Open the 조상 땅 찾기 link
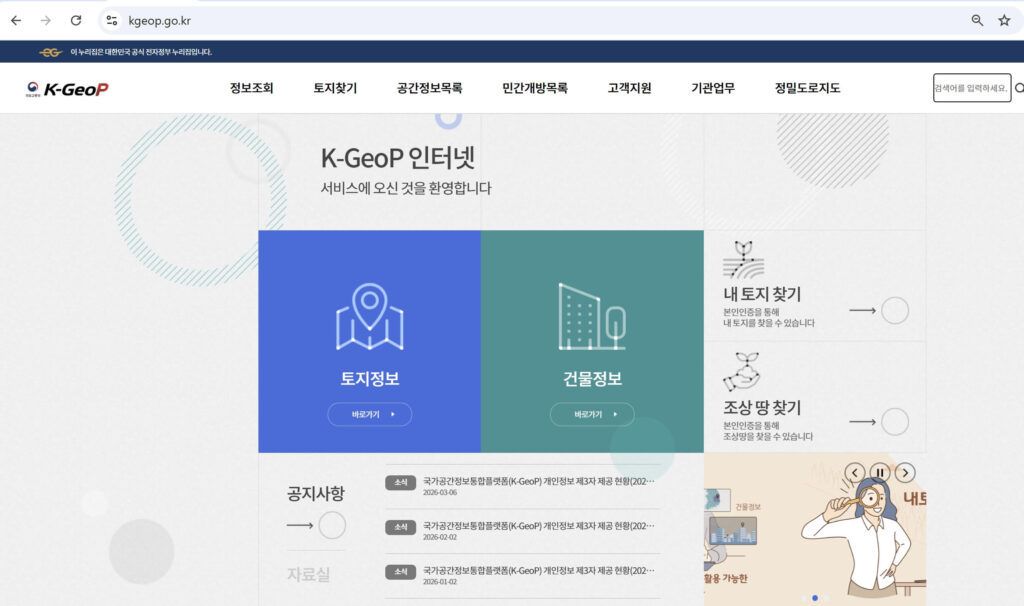The width and height of the screenshot is (1024, 606). (x=762, y=408)
